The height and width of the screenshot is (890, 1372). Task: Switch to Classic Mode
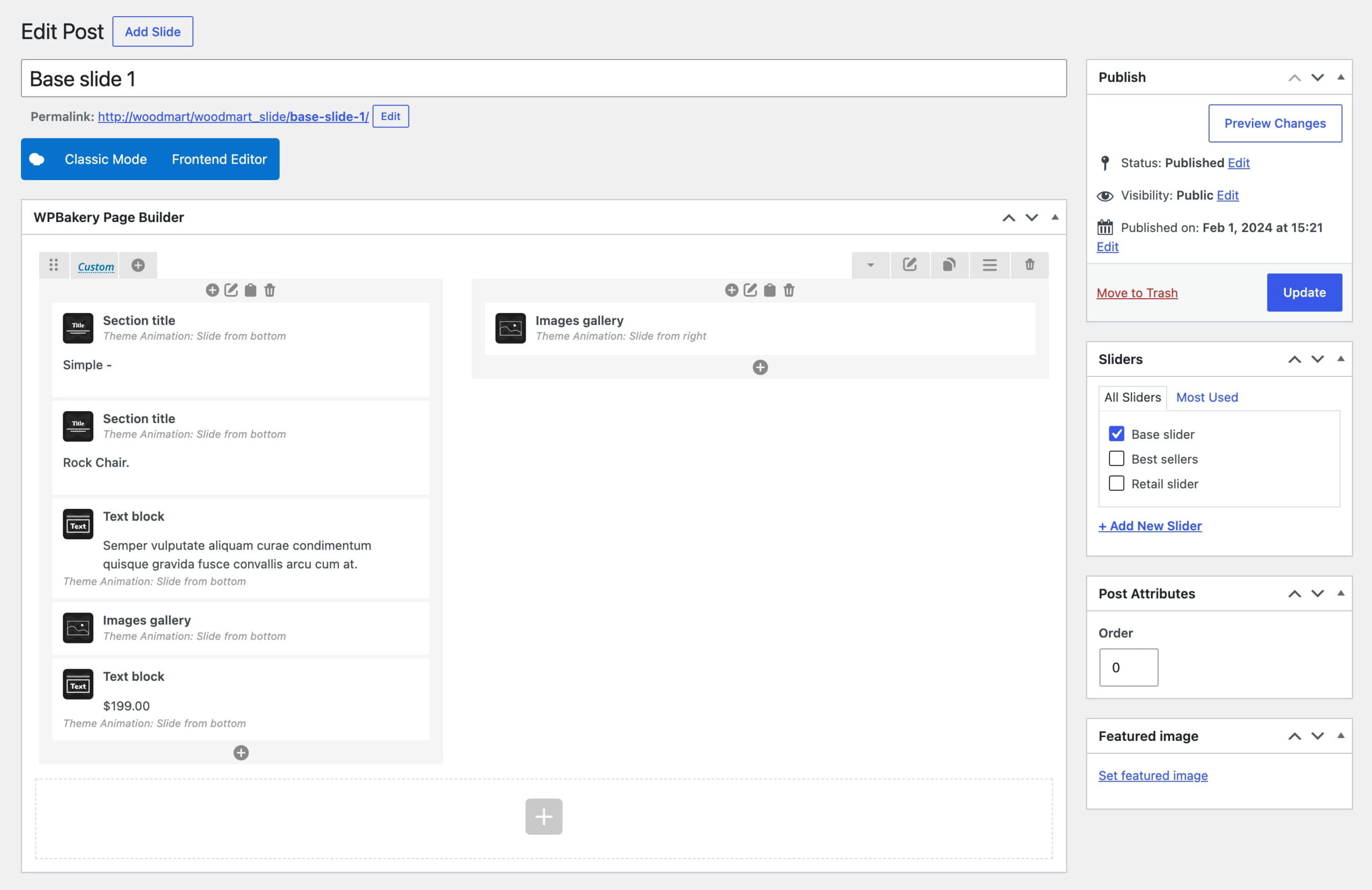[106, 159]
